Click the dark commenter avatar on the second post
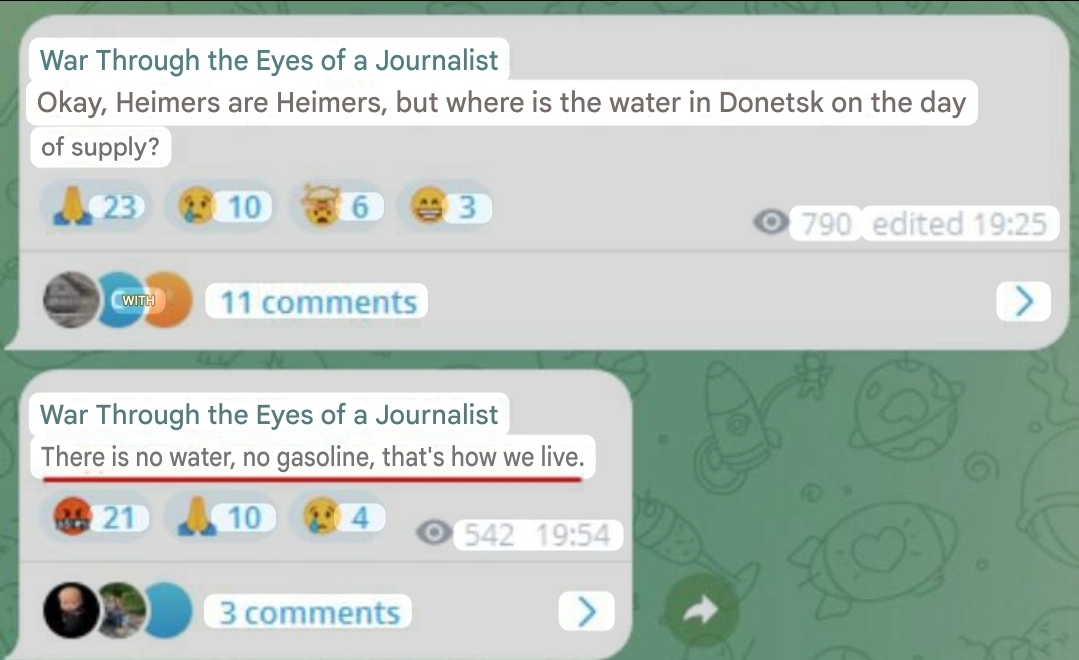 click(71, 610)
